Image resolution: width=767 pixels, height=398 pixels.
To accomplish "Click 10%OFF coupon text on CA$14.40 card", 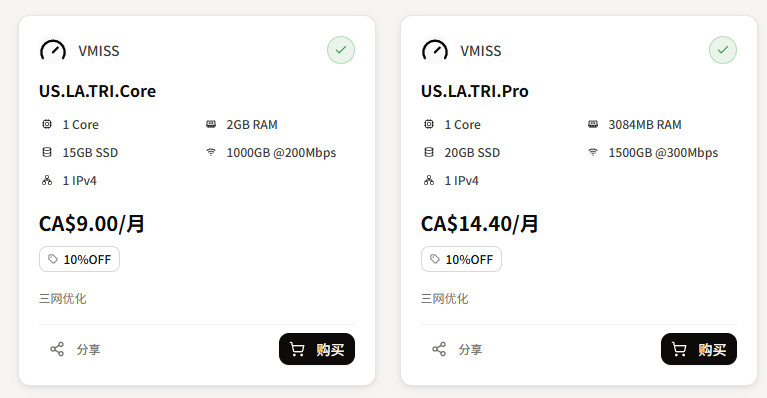I will (x=469, y=260).
